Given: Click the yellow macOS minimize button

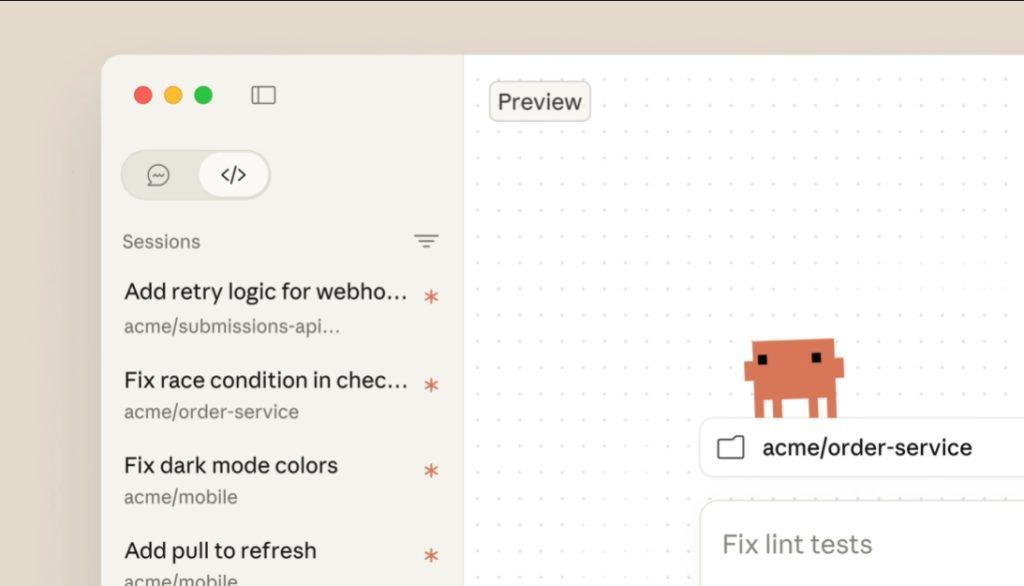Looking at the screenshot, I should [x=173, y=95].
